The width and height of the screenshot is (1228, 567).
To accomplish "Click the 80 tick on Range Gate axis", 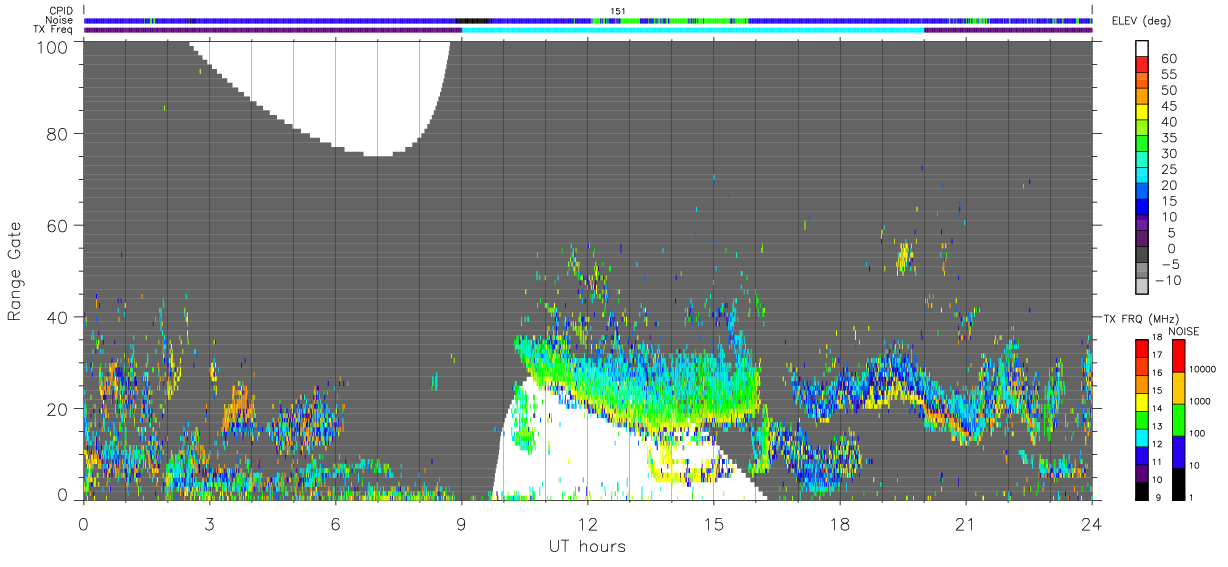I will [x=58, y=133].
